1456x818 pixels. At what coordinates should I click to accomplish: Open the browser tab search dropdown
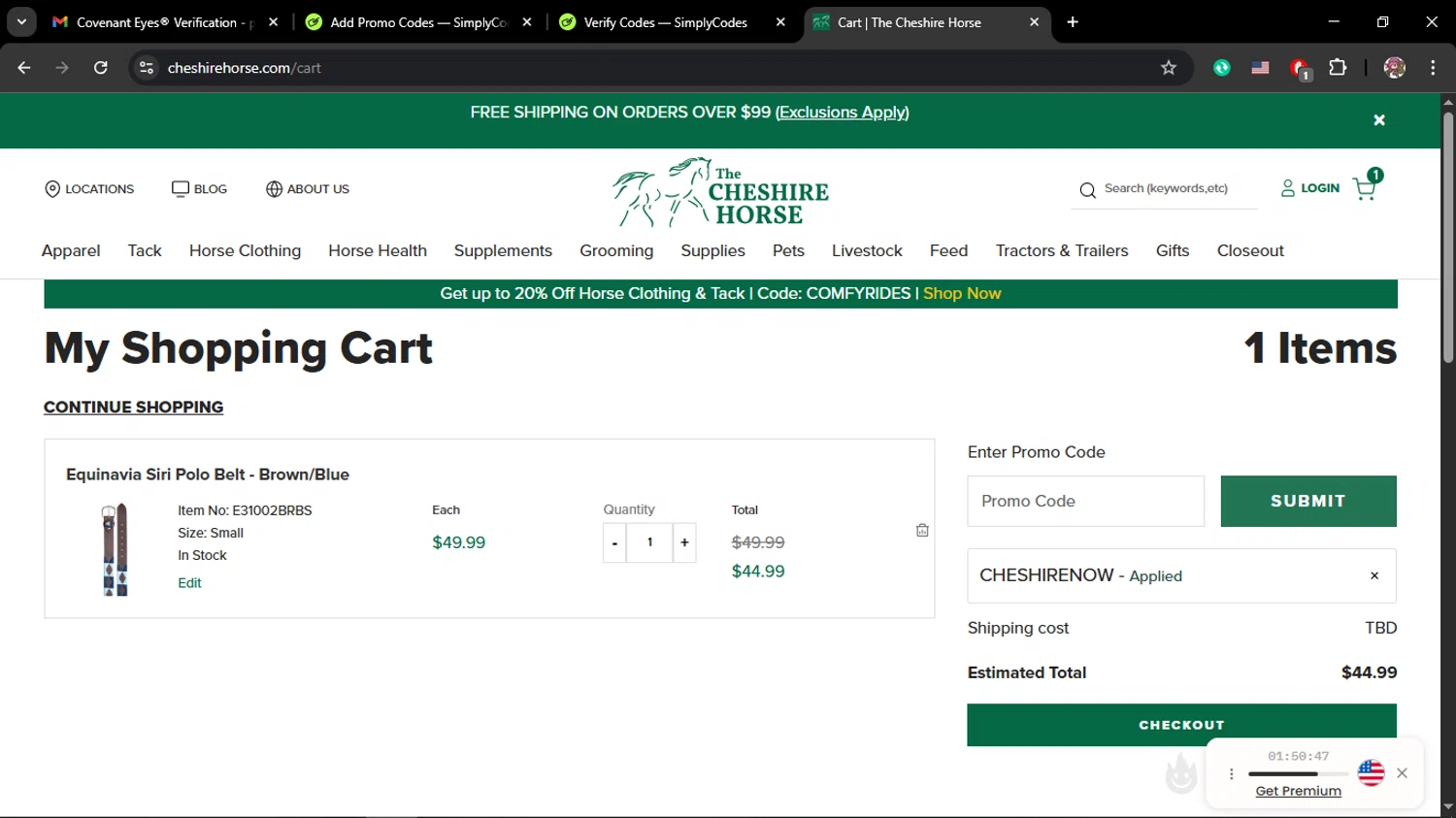21,21
